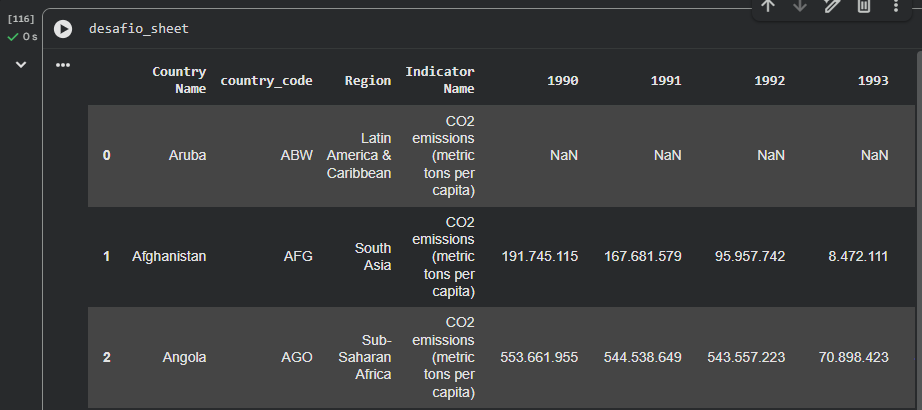The height and width of the screenshot is (410, 922).
Task: Open more cell actions vertical dots
Action: (896, 6)
